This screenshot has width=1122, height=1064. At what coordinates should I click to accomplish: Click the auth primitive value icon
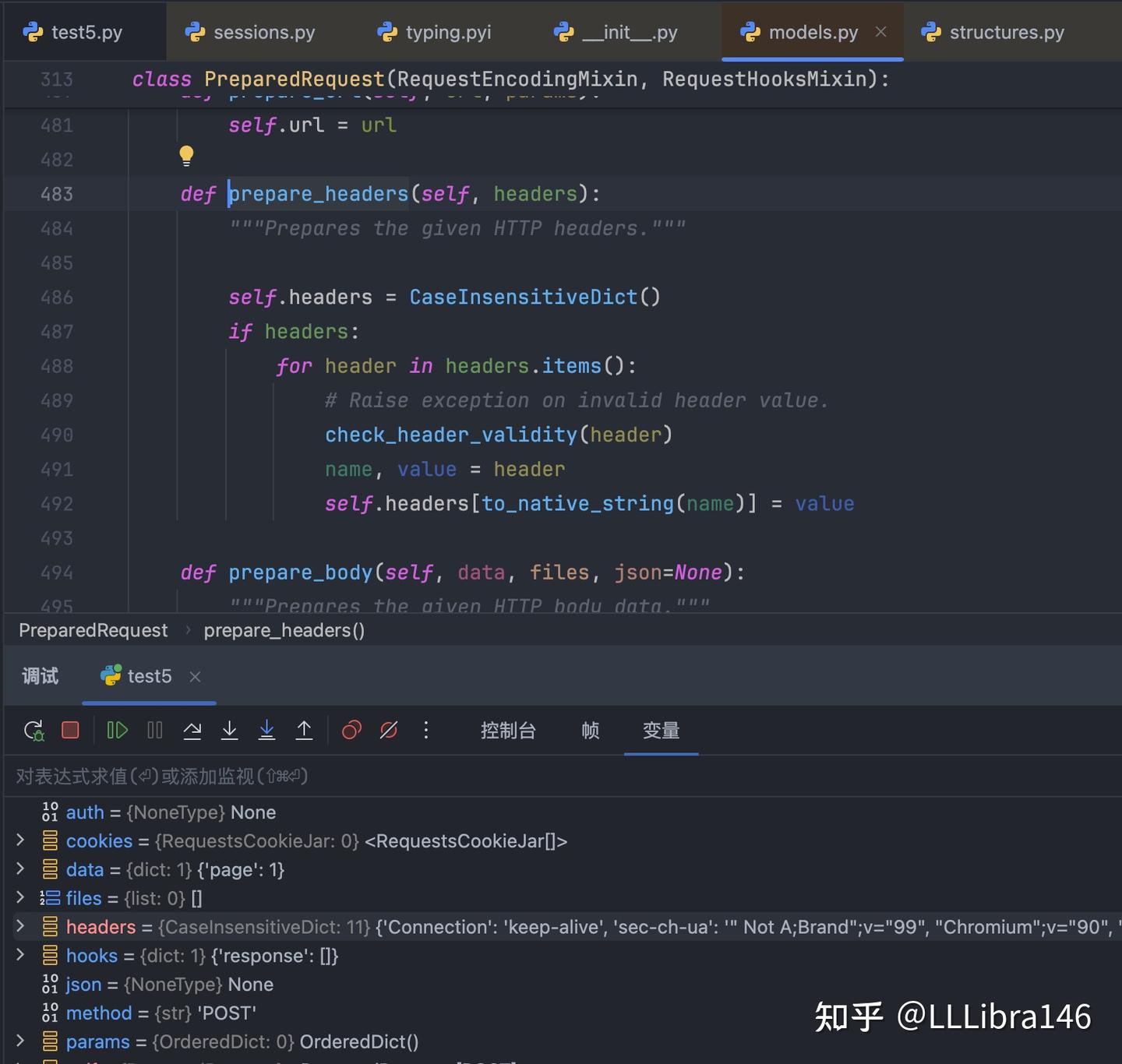click(x=50, y=812)
